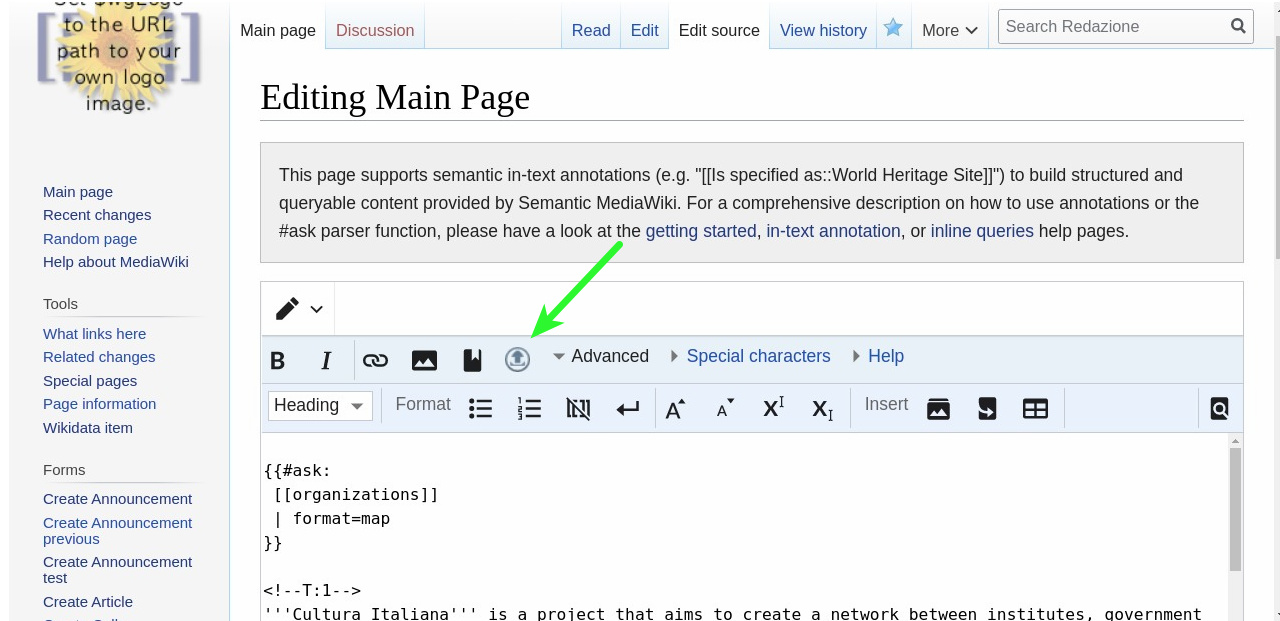Image resolution: width=1280 pixels, height=621 pixels.
Task: Click the Search Redazione input field
Action: pyautogui.click(x=1112, y=26)
